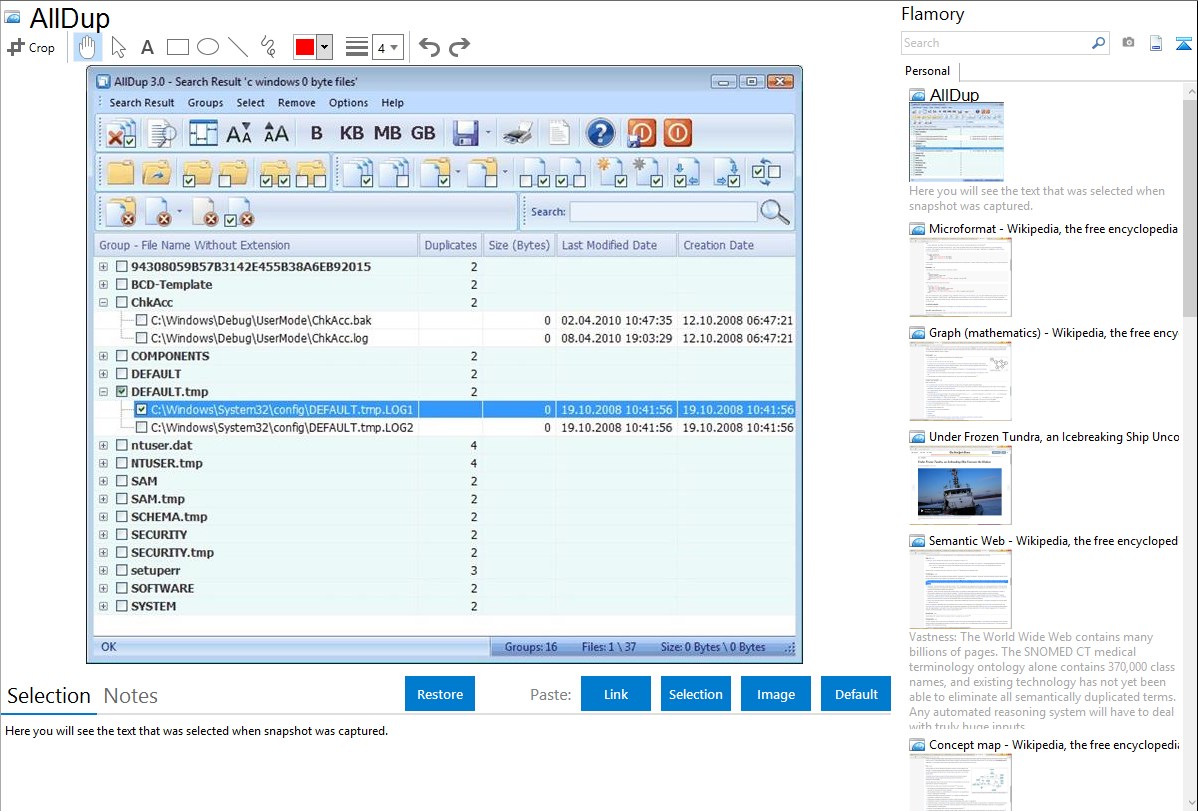
Task: Click the AllDup printer icon
Action: coord(518,133)
